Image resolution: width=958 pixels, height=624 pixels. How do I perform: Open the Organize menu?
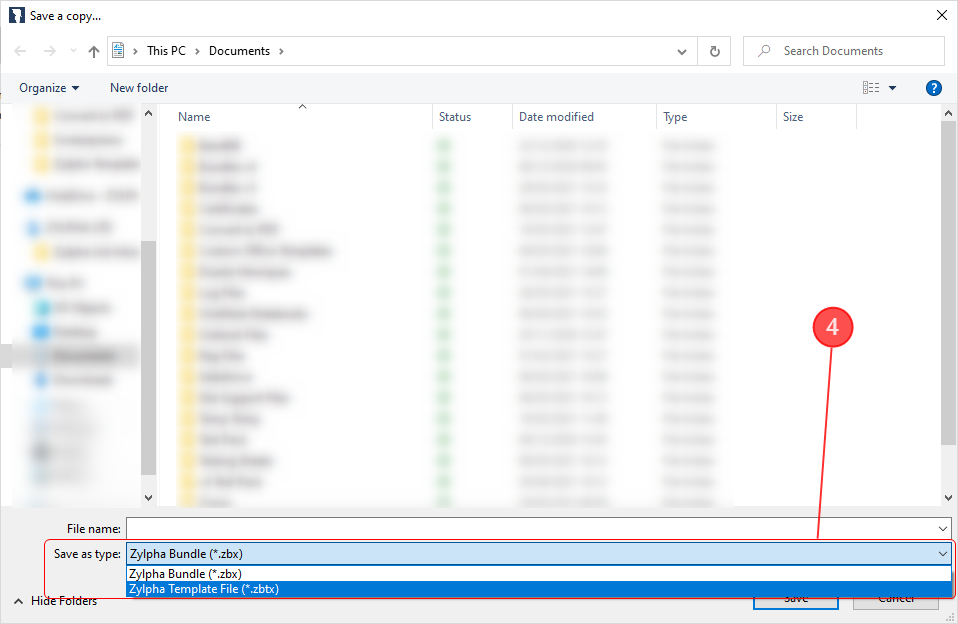pyautogui.click(x=48, y=88)
